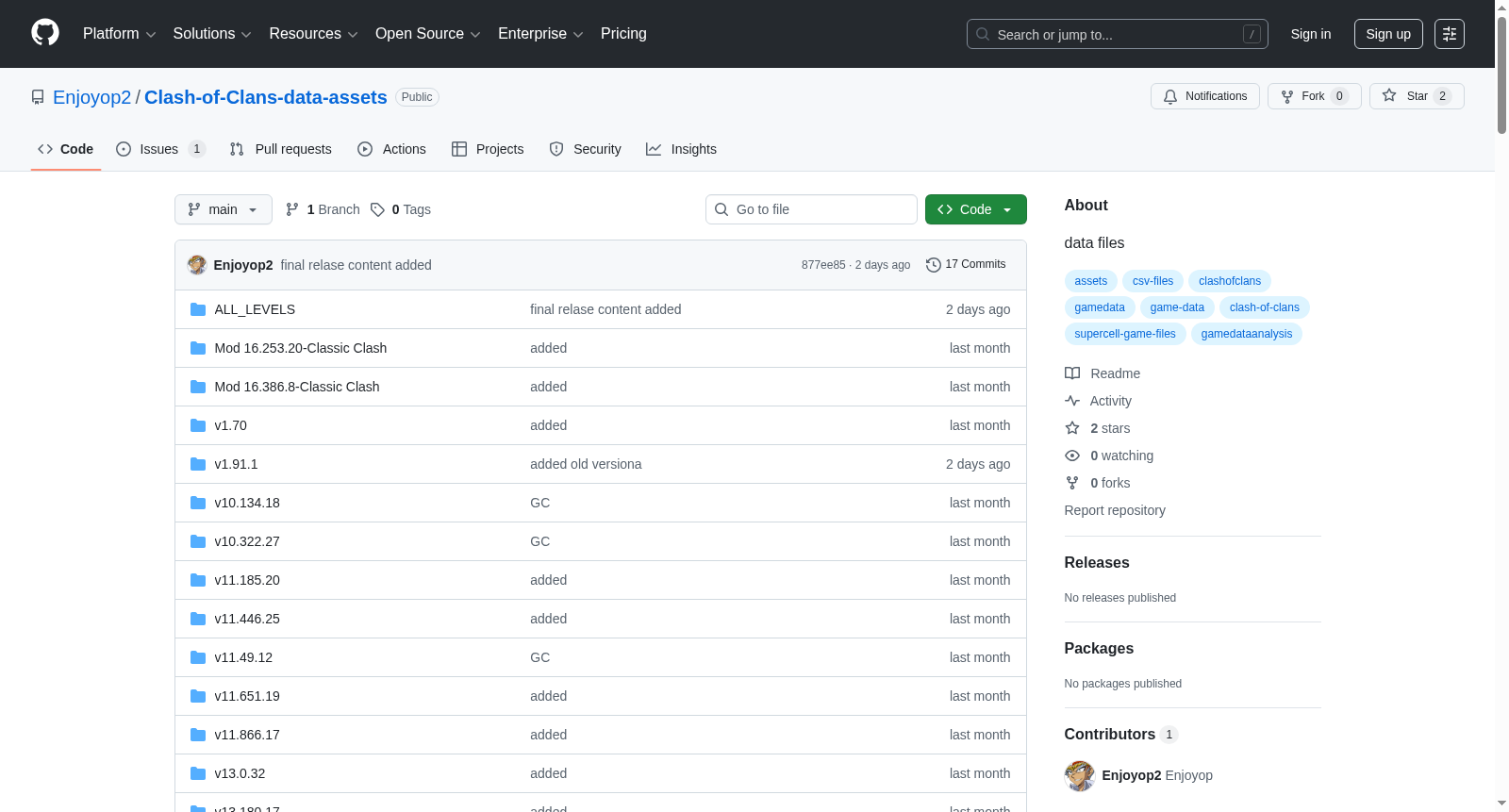Click the Pricing link
Screen dimensions: 1509x812
pos(623,34)
